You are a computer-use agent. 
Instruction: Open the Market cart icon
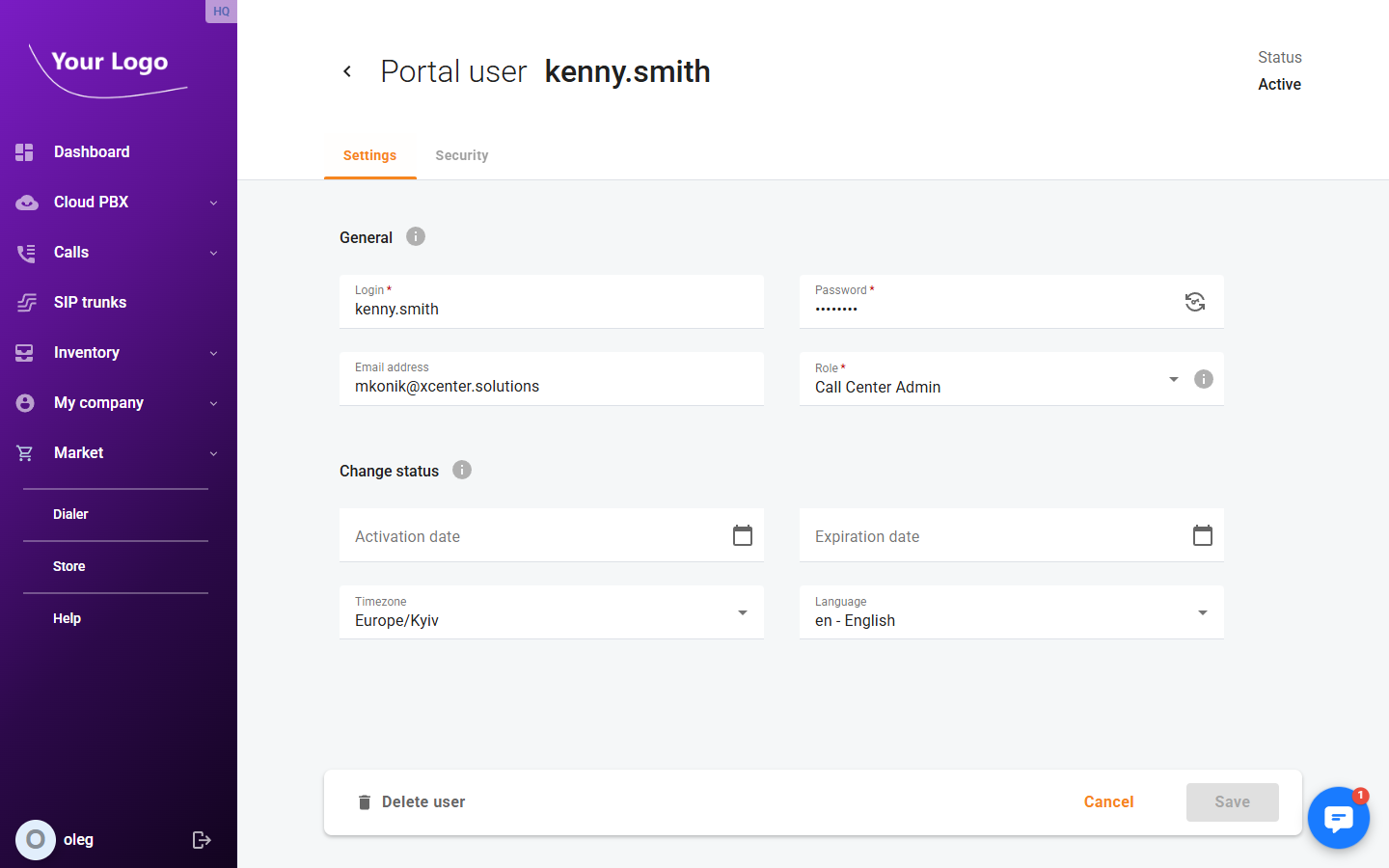pos(26,452)
